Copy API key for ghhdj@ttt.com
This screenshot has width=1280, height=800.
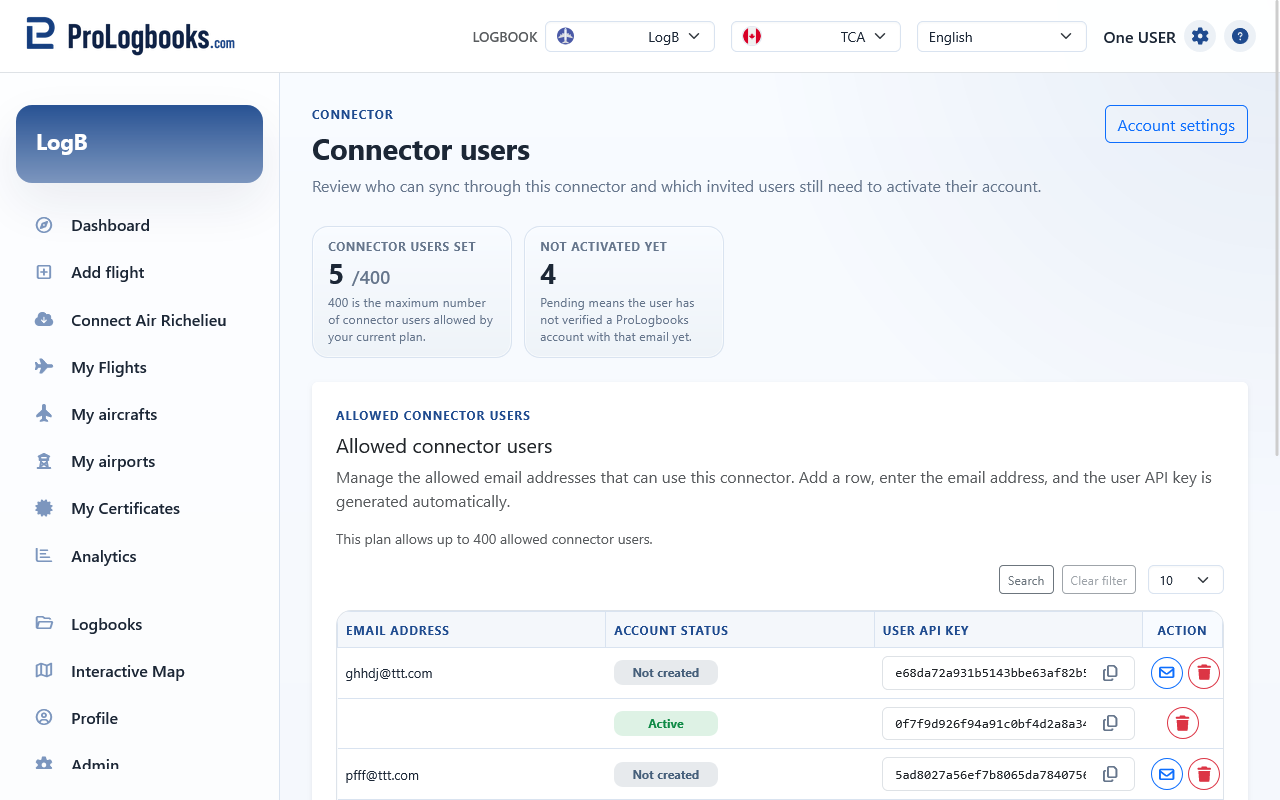pyautogui.click(x=1110, y=673)
